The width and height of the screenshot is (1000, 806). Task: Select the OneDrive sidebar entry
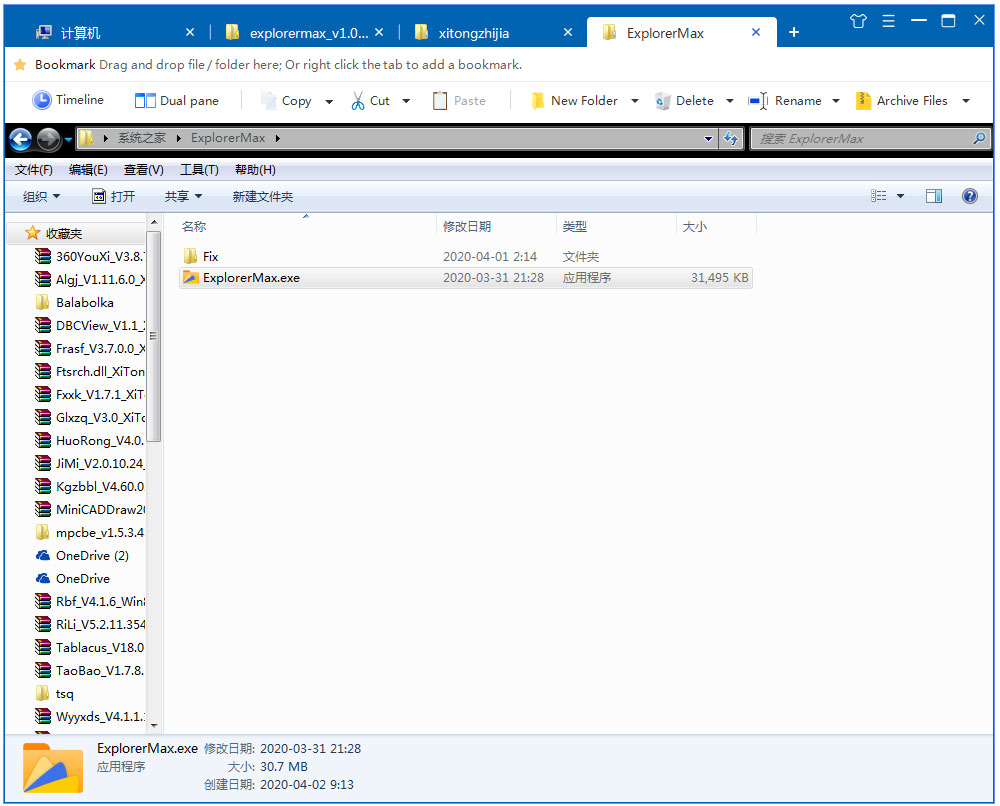[x=83, y=578]
